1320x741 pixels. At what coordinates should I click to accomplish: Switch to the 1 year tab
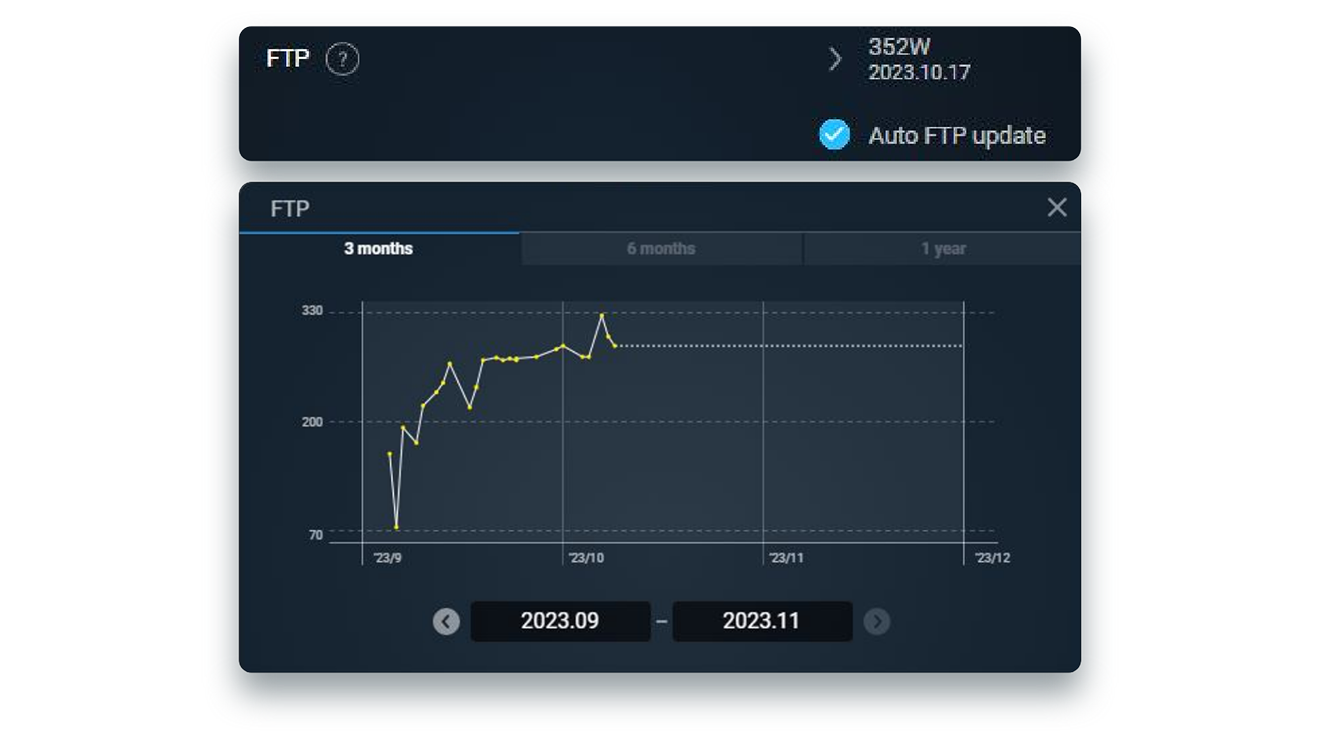click(943, 249)
